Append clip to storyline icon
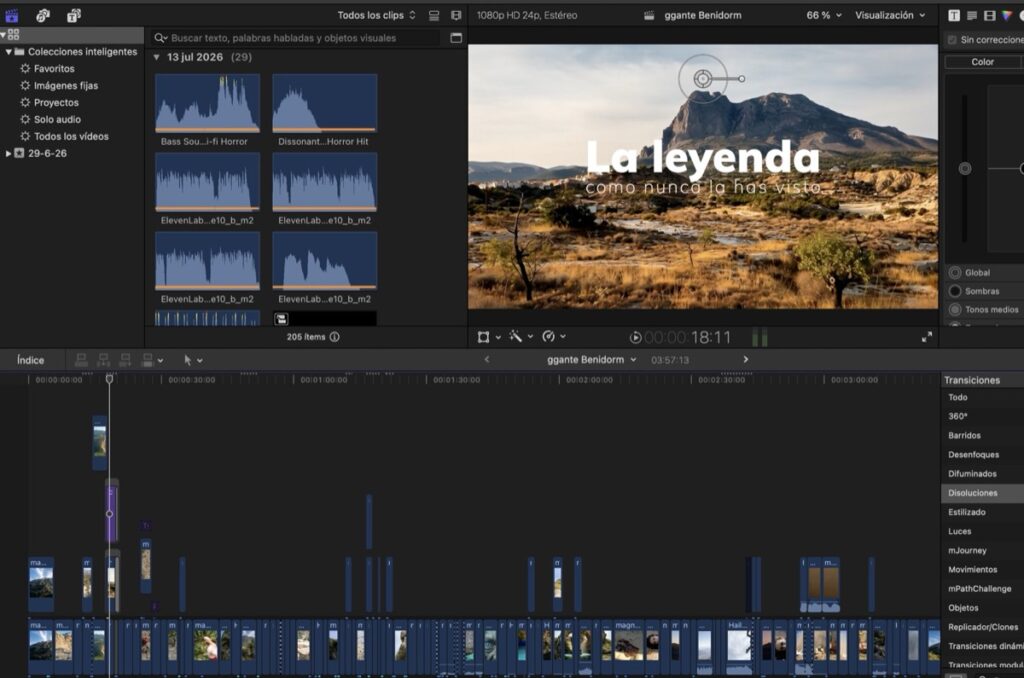Image resolution: width=1024 pixels, height=678 pixels. [125, 360]
